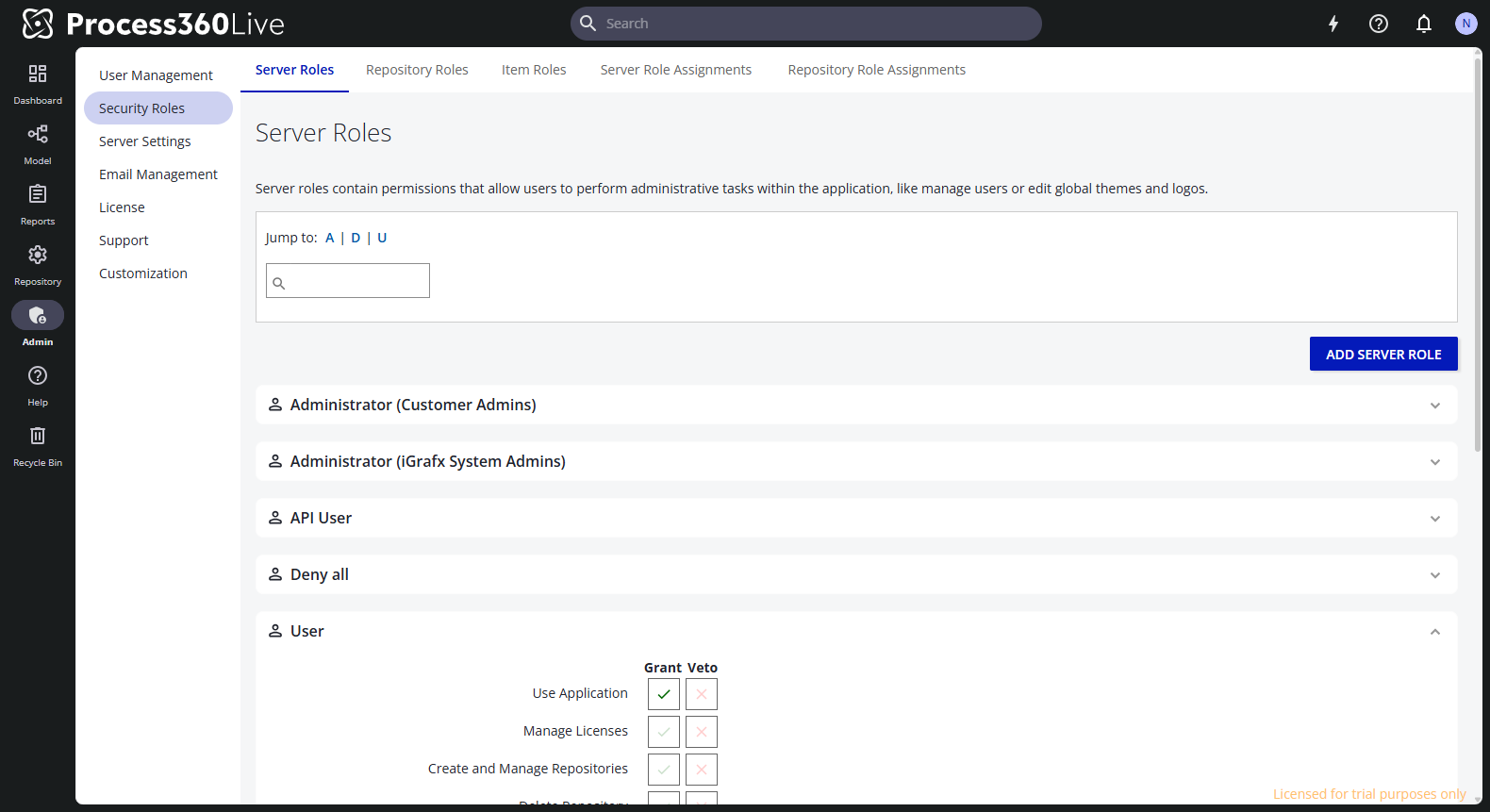
Task: Jump to roles starting with A
Action: pos(330,238)
